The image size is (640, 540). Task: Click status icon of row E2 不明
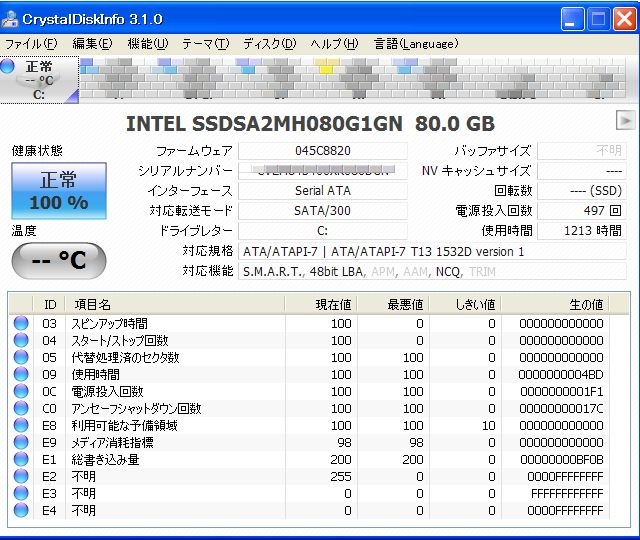(21, 476)
